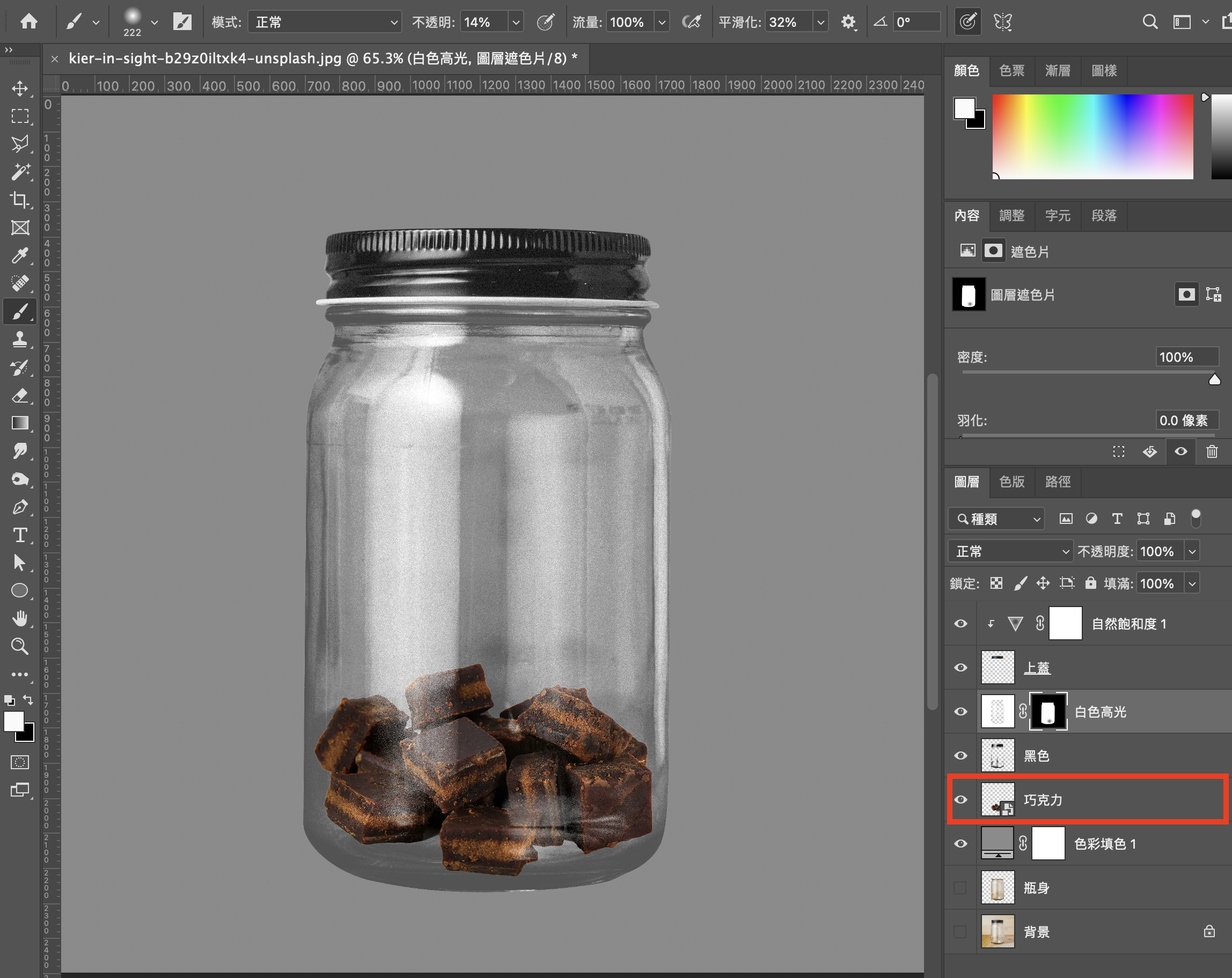The width and height of the screenshot is (1232, 978).
Task: Switch to the 色版 tab
Action: (x=1011, y=482)
